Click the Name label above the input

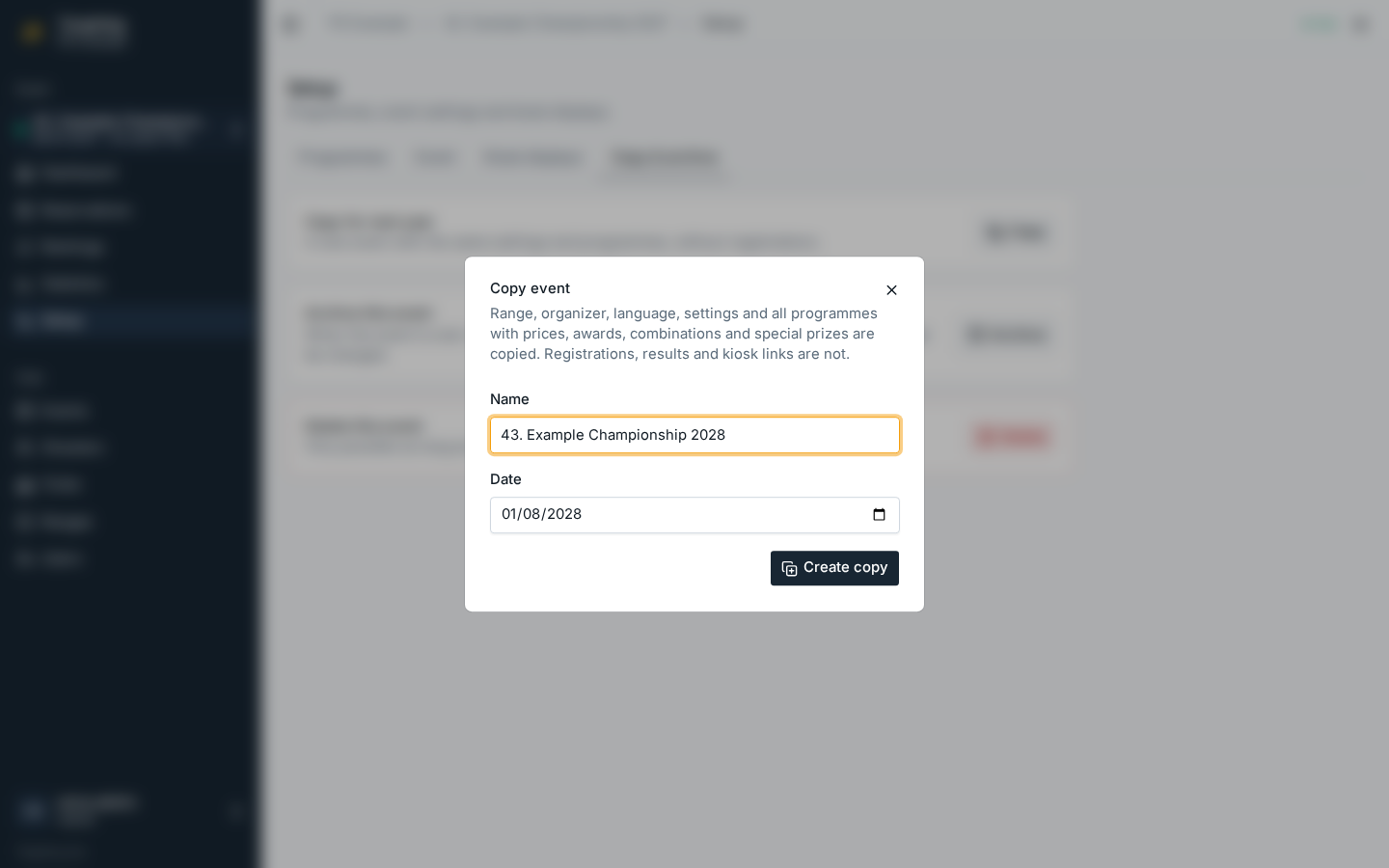(x=509, y=399)
